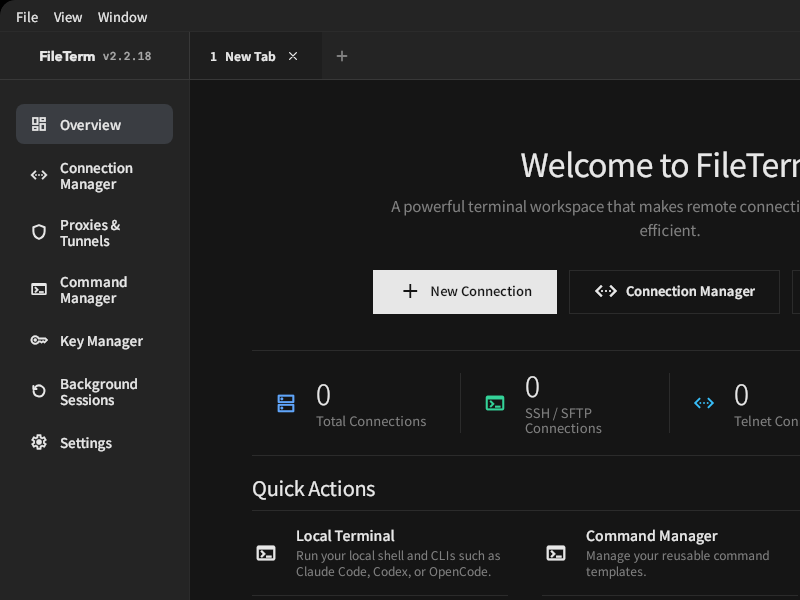Click the Overview grid icon in sidebar
Viewport: 800px width, 600px height.
(x=39, y=124)
